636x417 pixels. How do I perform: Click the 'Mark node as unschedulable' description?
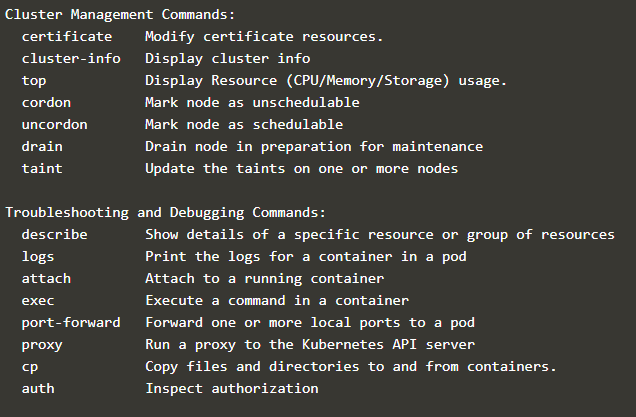tap(252, 102)
